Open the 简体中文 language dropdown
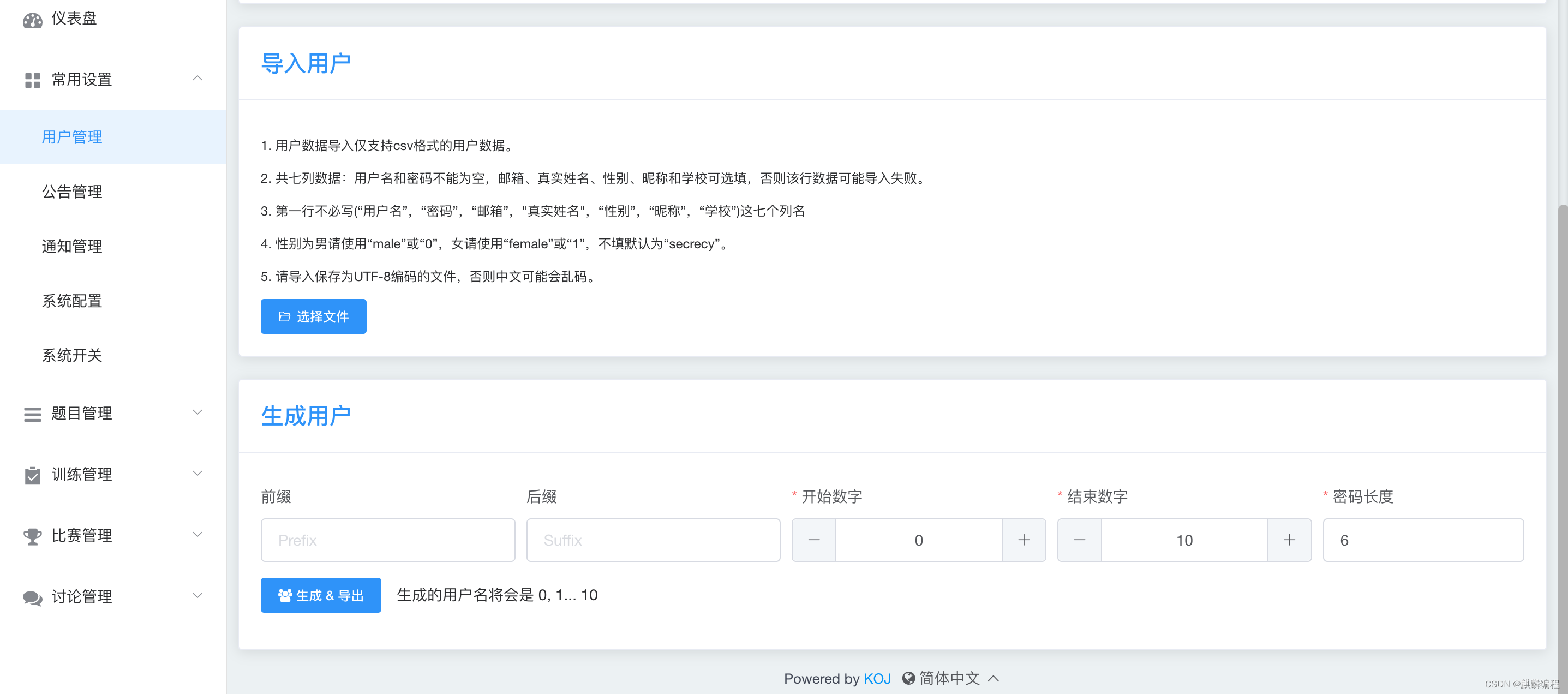 949,678
